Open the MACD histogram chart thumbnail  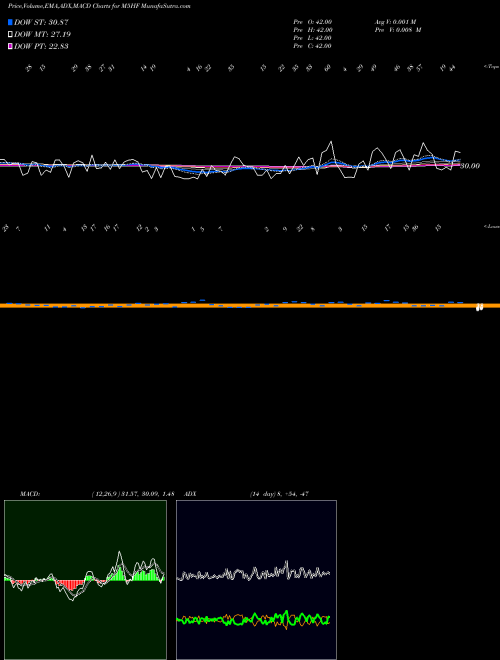pyautogui.click(x=85, y=580)
